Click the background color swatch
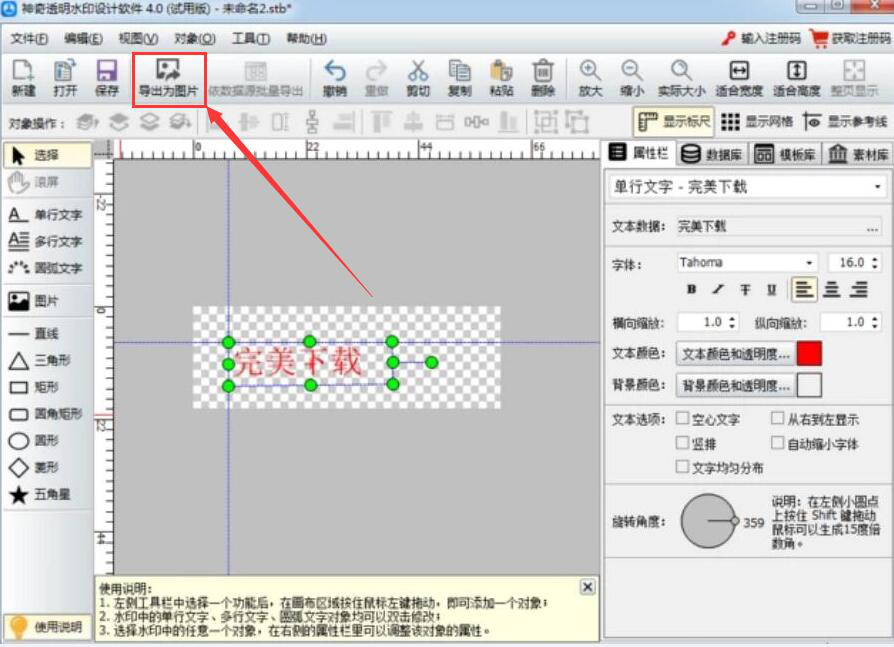894x647 pixels. 809,385
